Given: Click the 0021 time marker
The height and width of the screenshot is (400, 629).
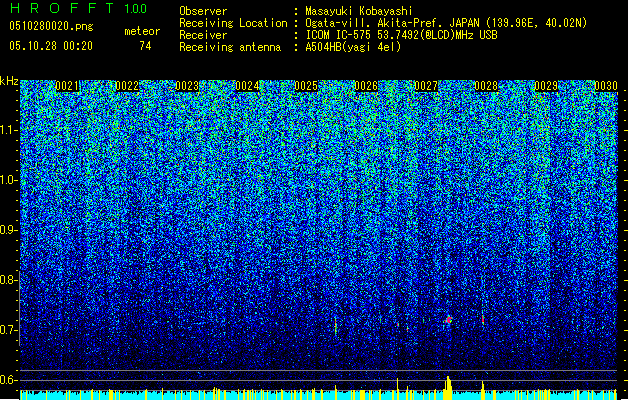Looking at the screenshot, I should tap(67, 86).
